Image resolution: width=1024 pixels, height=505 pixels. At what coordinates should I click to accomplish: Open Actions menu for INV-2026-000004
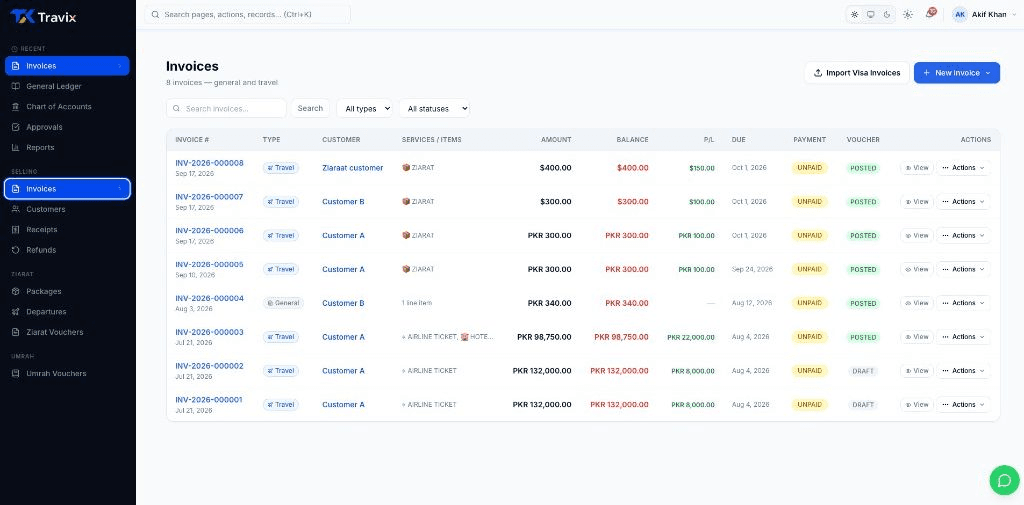[963, 303]
